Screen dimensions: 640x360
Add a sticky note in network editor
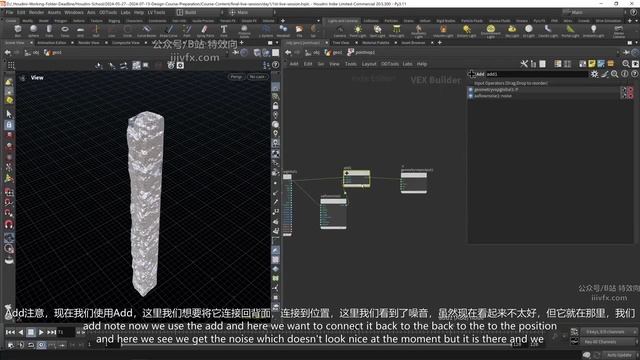(591, 64)
